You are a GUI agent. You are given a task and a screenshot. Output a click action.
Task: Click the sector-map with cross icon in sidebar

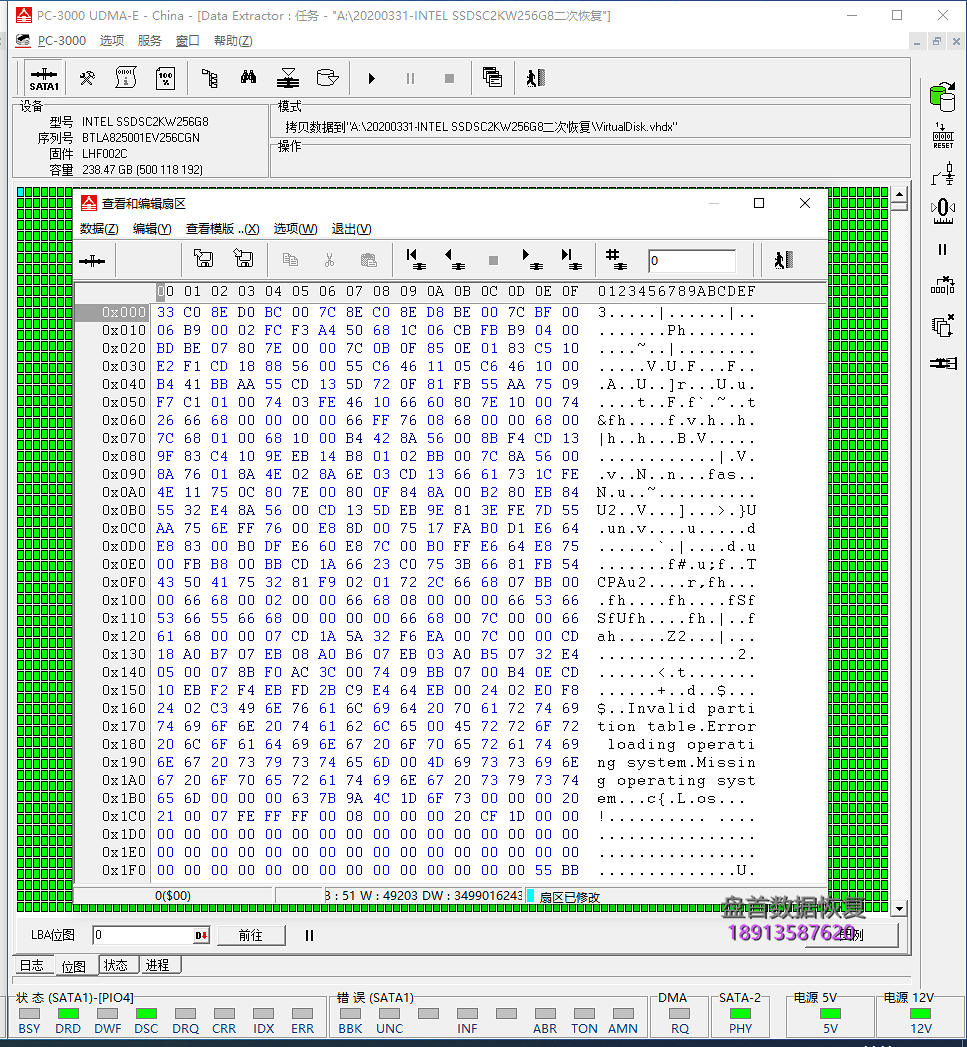point(943,286)
